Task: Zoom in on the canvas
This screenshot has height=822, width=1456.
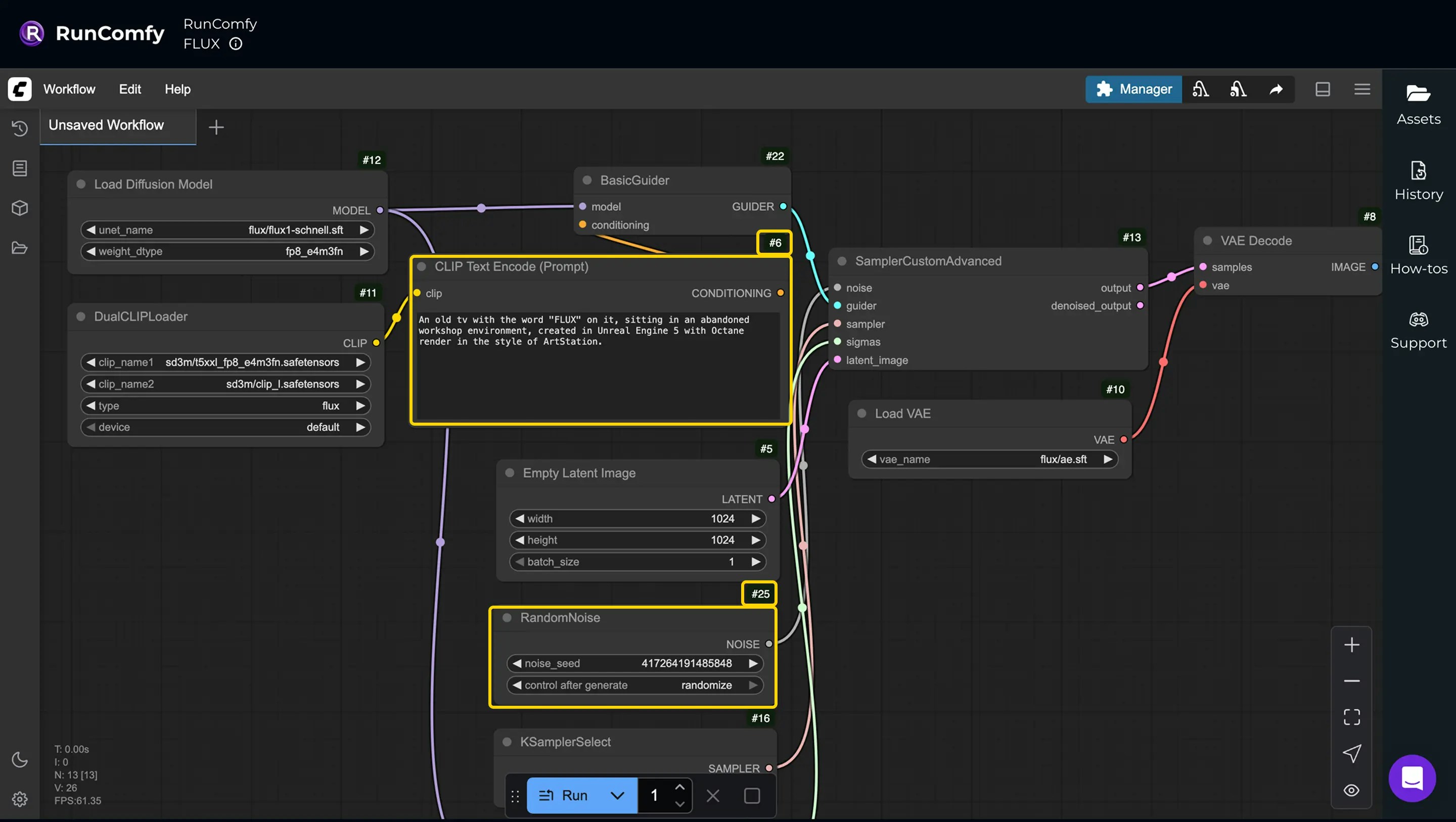Action: tap(1351, 645)
